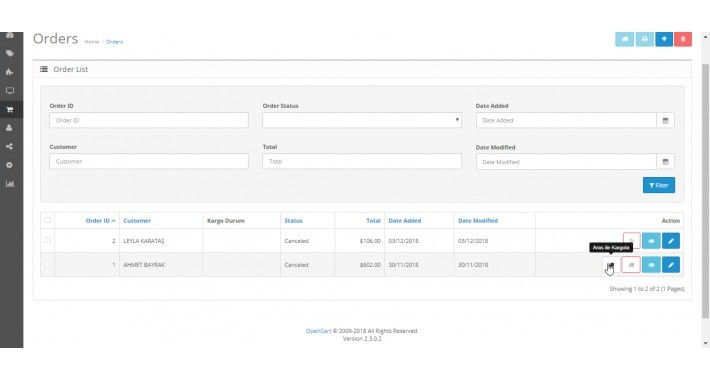
Task: Open the Reports bar chart icon in sidebar
Action: 10,184
